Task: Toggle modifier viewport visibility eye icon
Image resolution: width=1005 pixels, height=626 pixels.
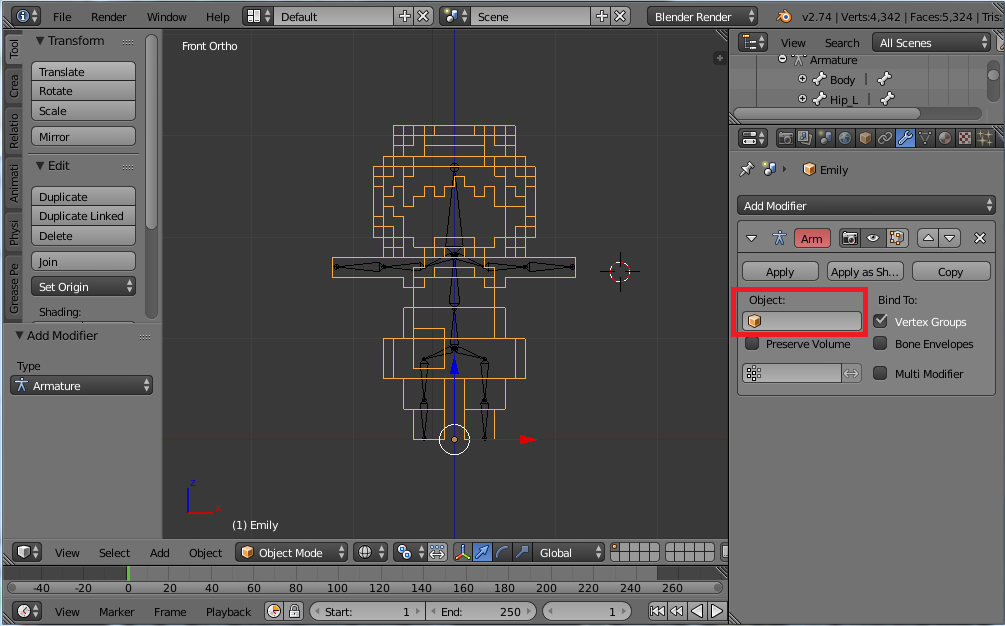Action: 872,238
